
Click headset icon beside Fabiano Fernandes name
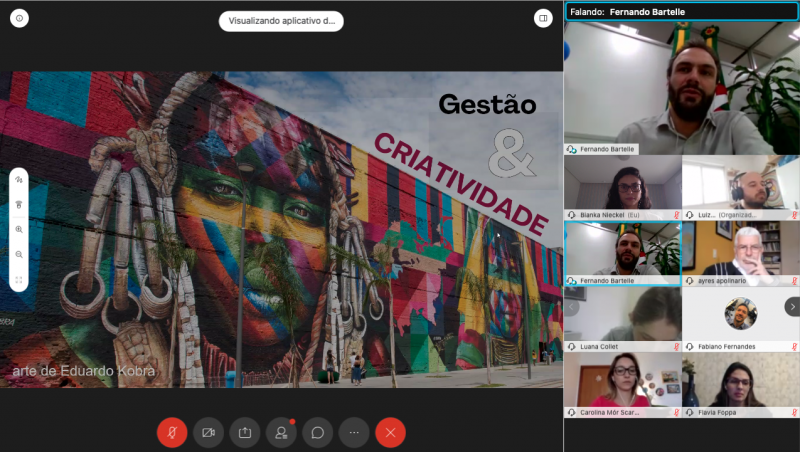pos(690,347)
